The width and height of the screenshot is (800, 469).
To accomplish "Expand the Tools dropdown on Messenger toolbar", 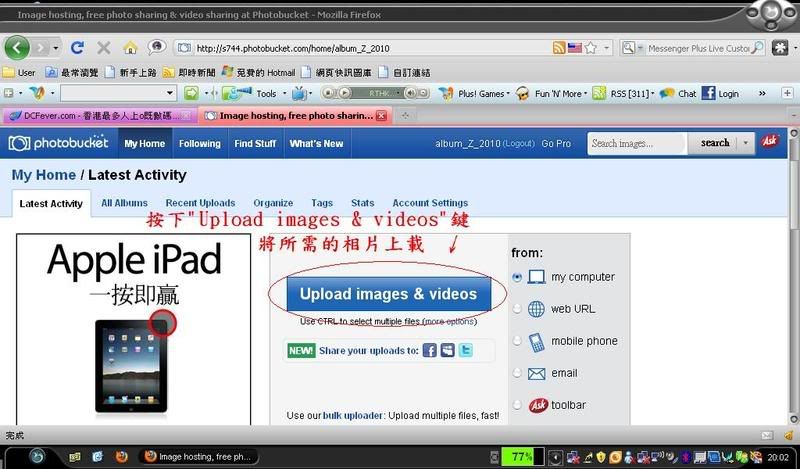I will coord(285,93).
